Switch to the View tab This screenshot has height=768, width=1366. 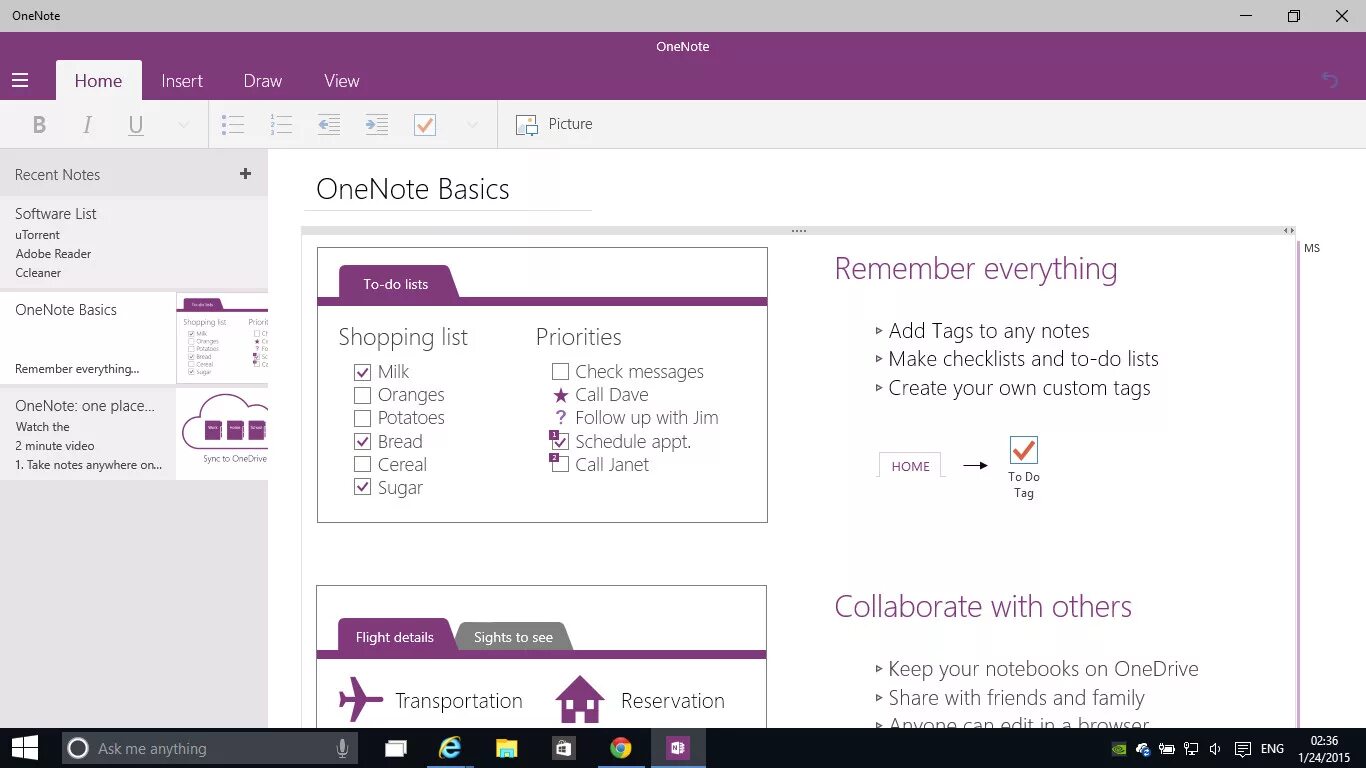point(342,81)
